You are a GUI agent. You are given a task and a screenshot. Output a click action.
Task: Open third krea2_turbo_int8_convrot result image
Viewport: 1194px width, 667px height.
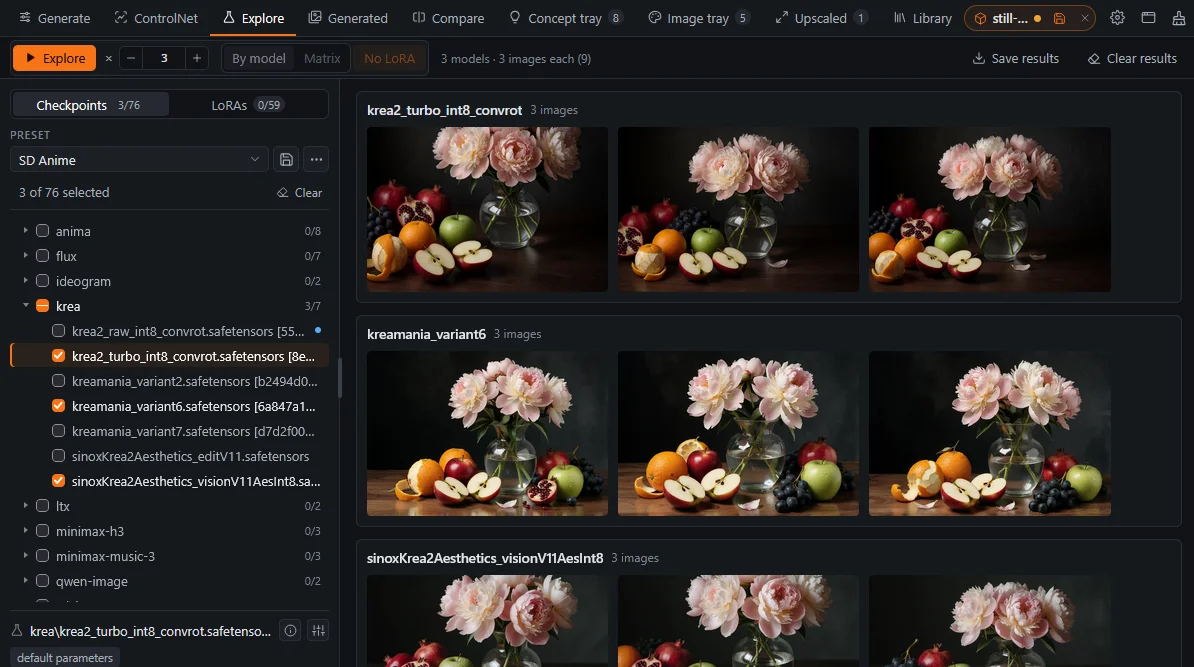pyautogui.click(x=989, y=209)
